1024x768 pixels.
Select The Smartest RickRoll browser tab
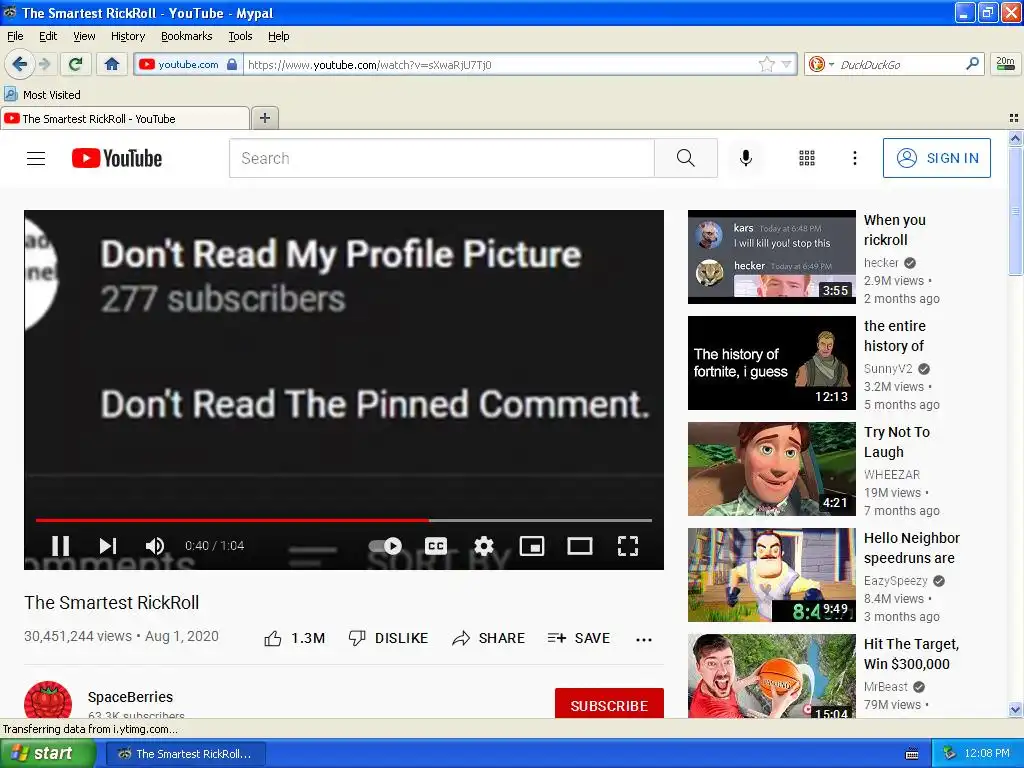coord(124,119)
